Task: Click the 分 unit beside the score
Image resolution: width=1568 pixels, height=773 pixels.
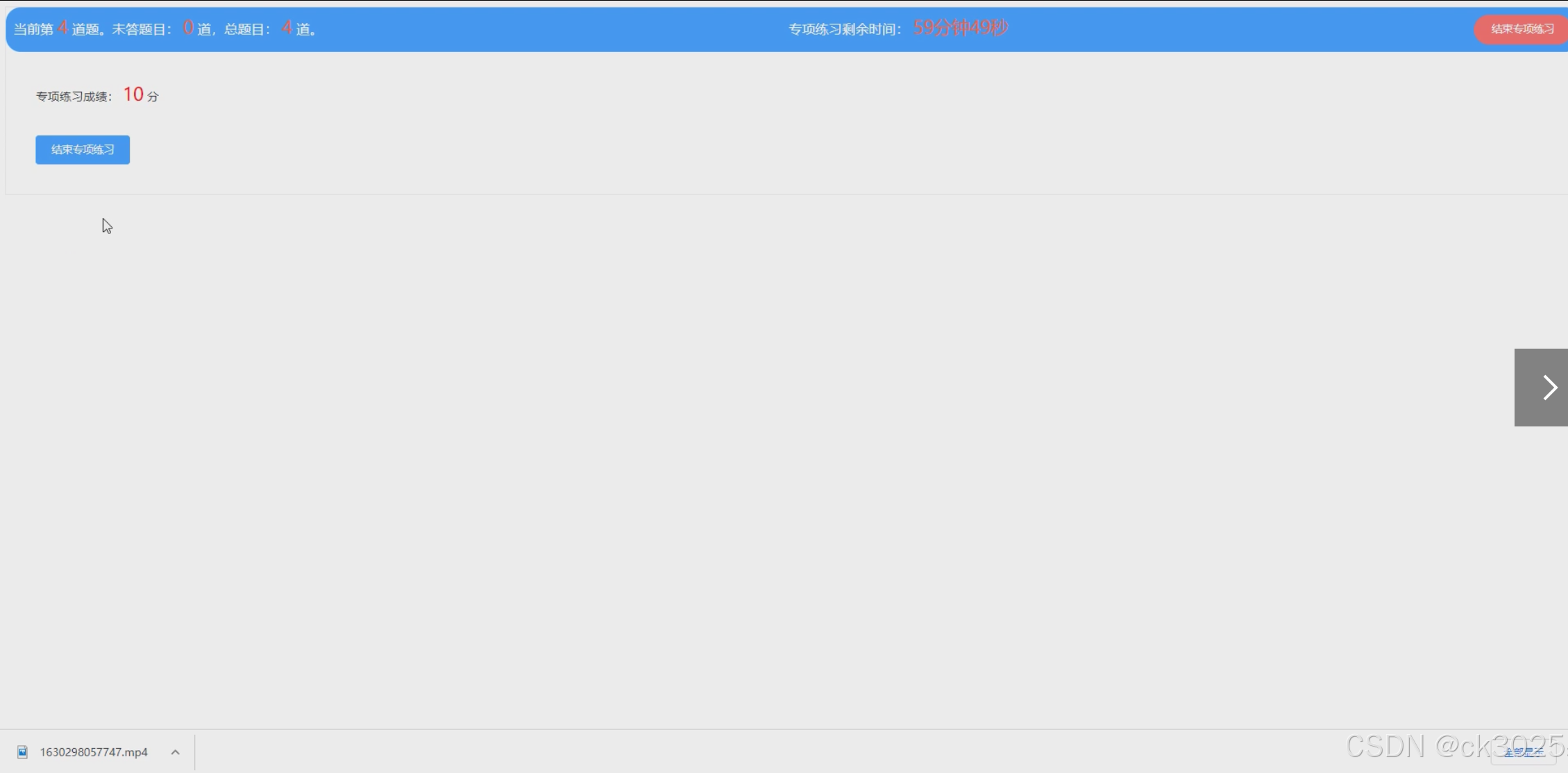Action: 153,97
